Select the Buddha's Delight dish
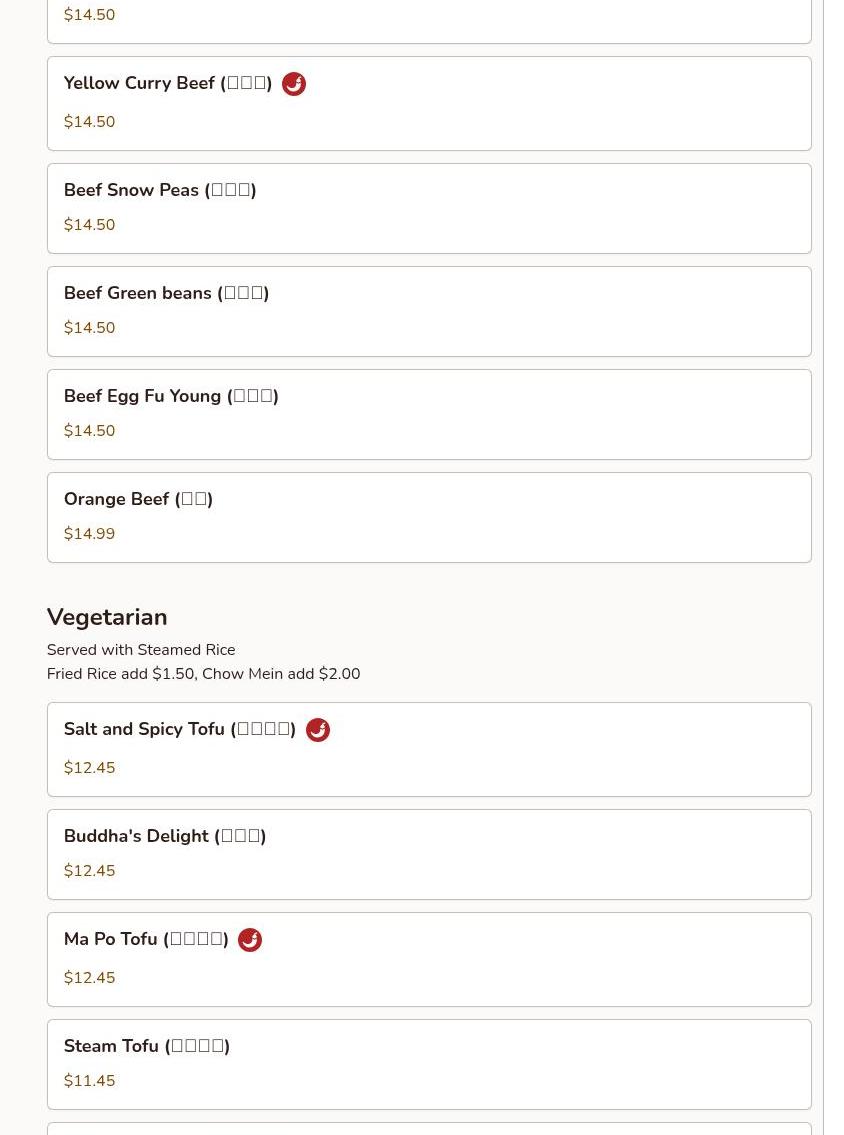The width and height of the screenshot is (844, 1135). click(x=165, y=836)
